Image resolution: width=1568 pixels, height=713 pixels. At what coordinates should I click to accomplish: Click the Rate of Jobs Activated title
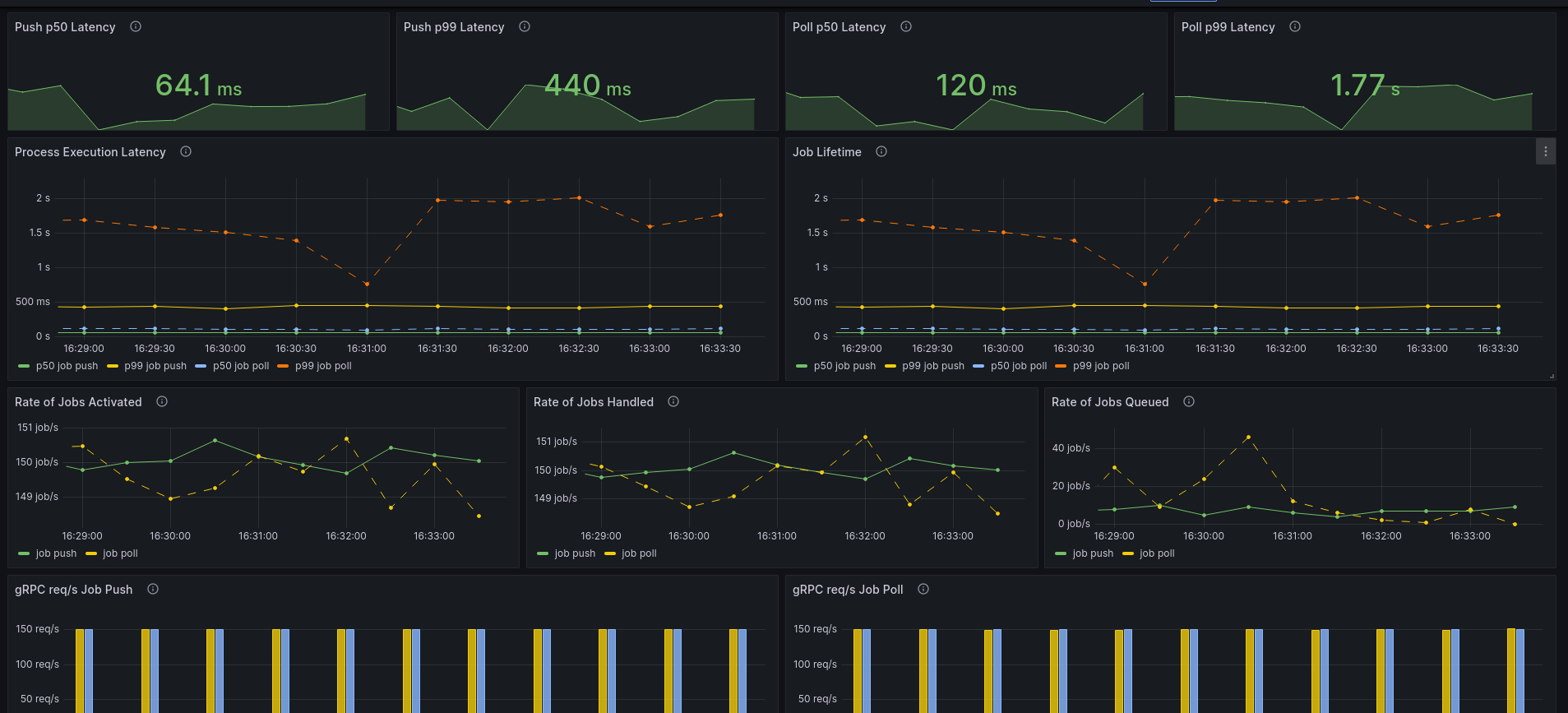[x=78, y=402]
